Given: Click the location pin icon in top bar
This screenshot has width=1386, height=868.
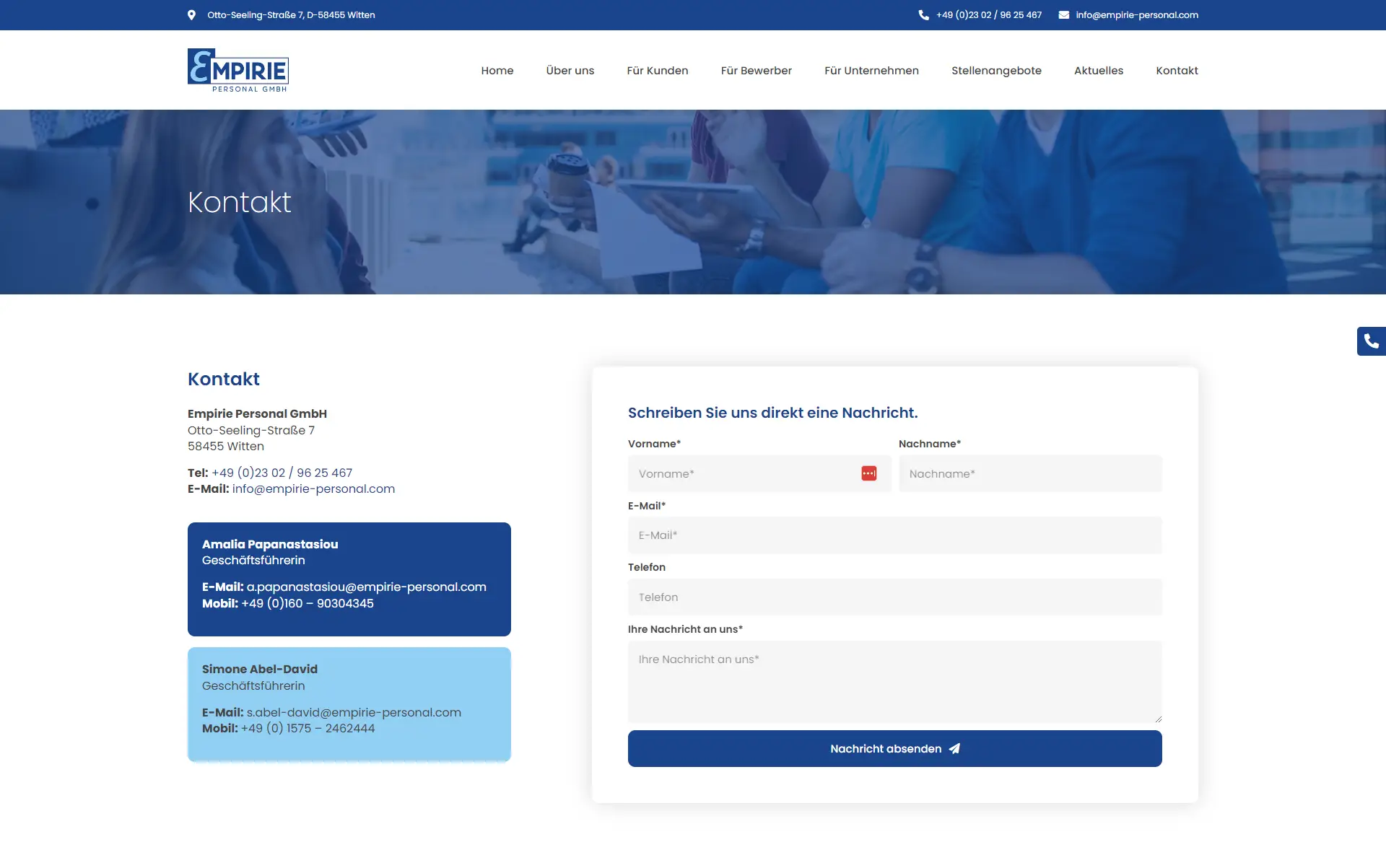Looking at the screenshot, I should click(x=191, y=15).
